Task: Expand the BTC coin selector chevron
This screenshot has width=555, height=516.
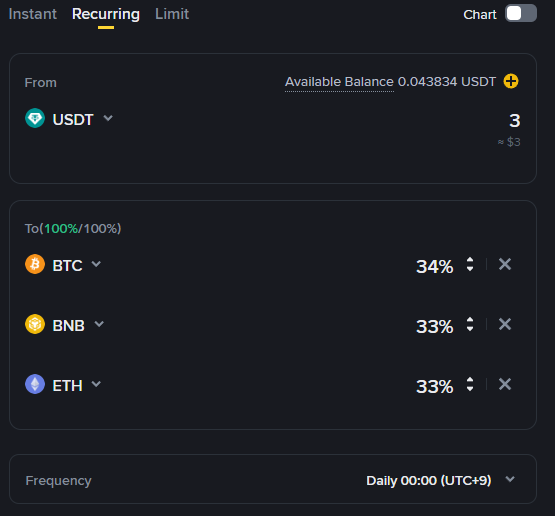Action: click(96, 264)
